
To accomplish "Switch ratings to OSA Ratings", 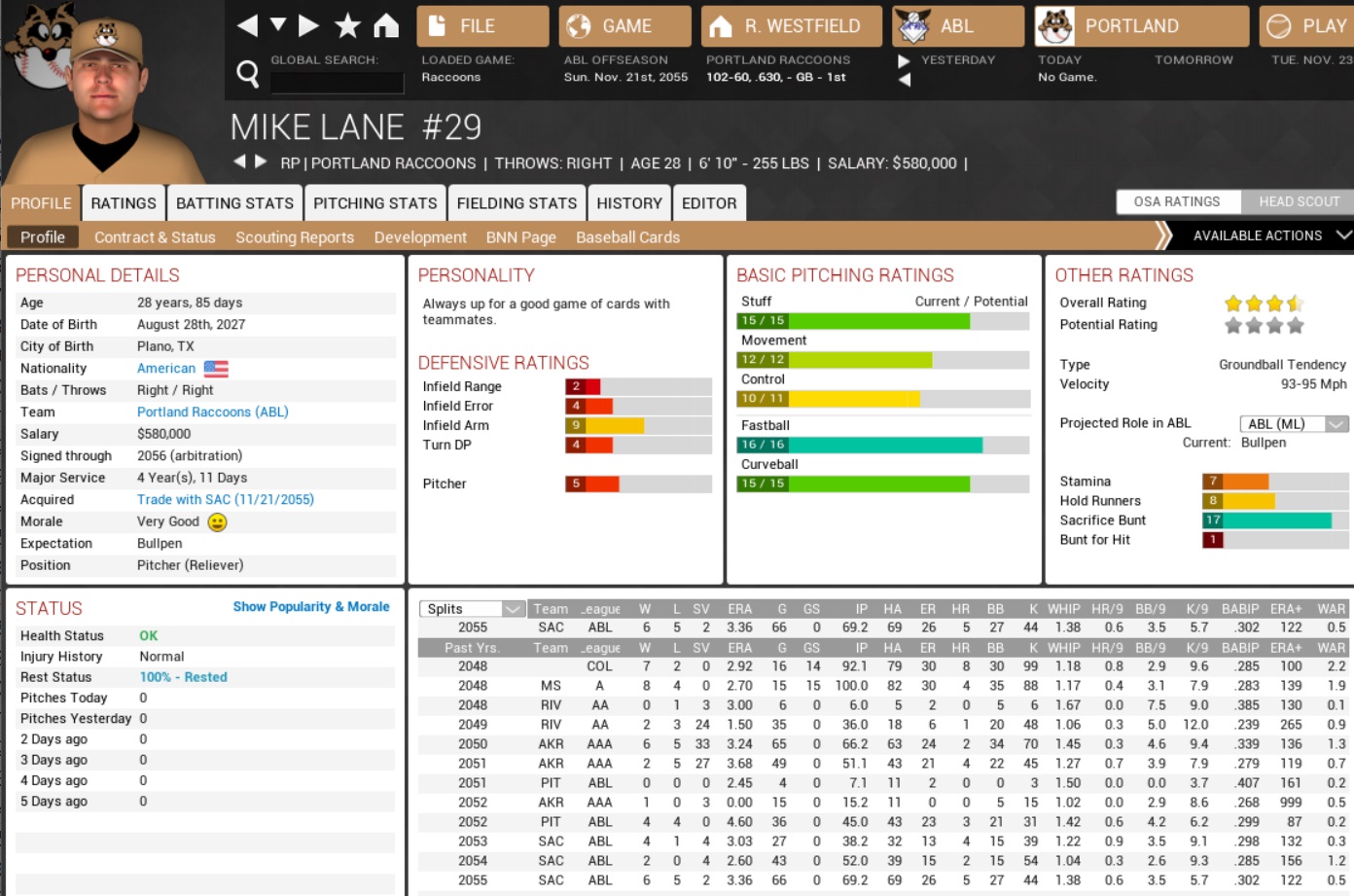I will 1177,201.
